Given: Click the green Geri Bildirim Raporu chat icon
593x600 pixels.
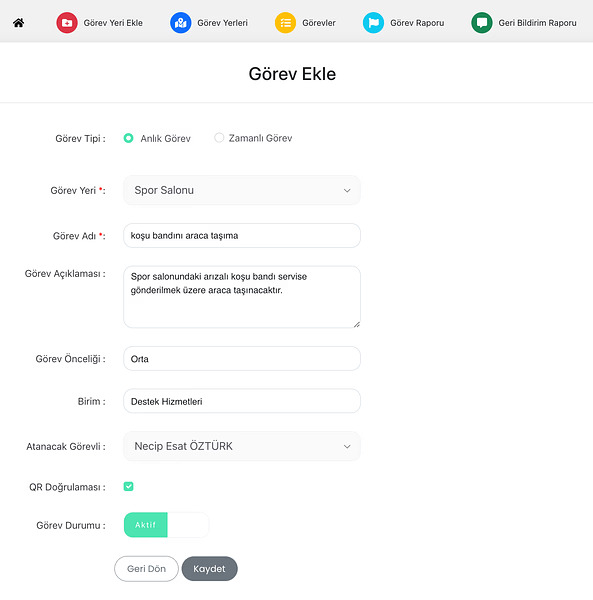Looking at the screenshot, I should pyautogui.click(x=482, y=23).
